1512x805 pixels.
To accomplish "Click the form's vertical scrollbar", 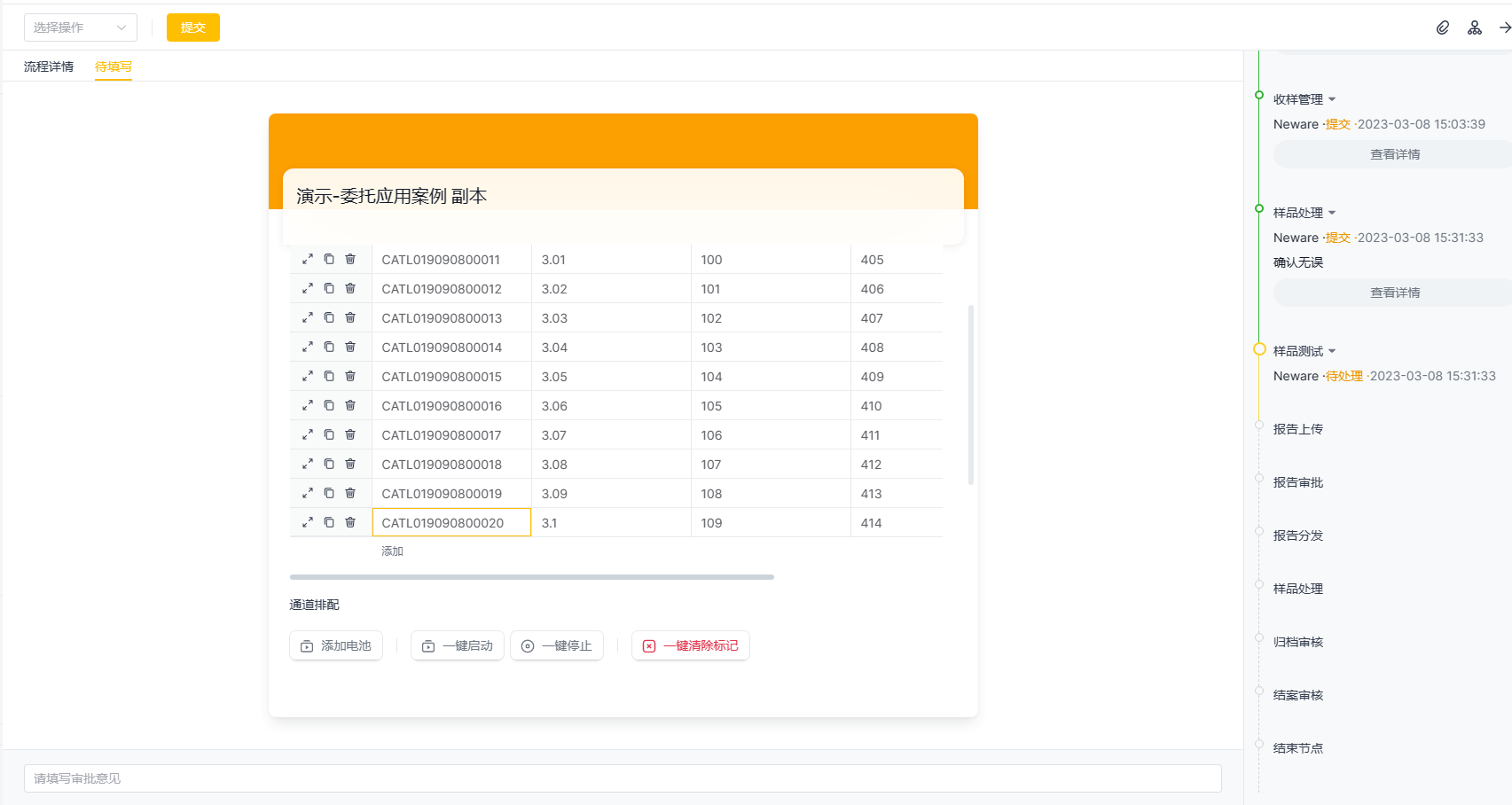I will click(x=971, y=395).
